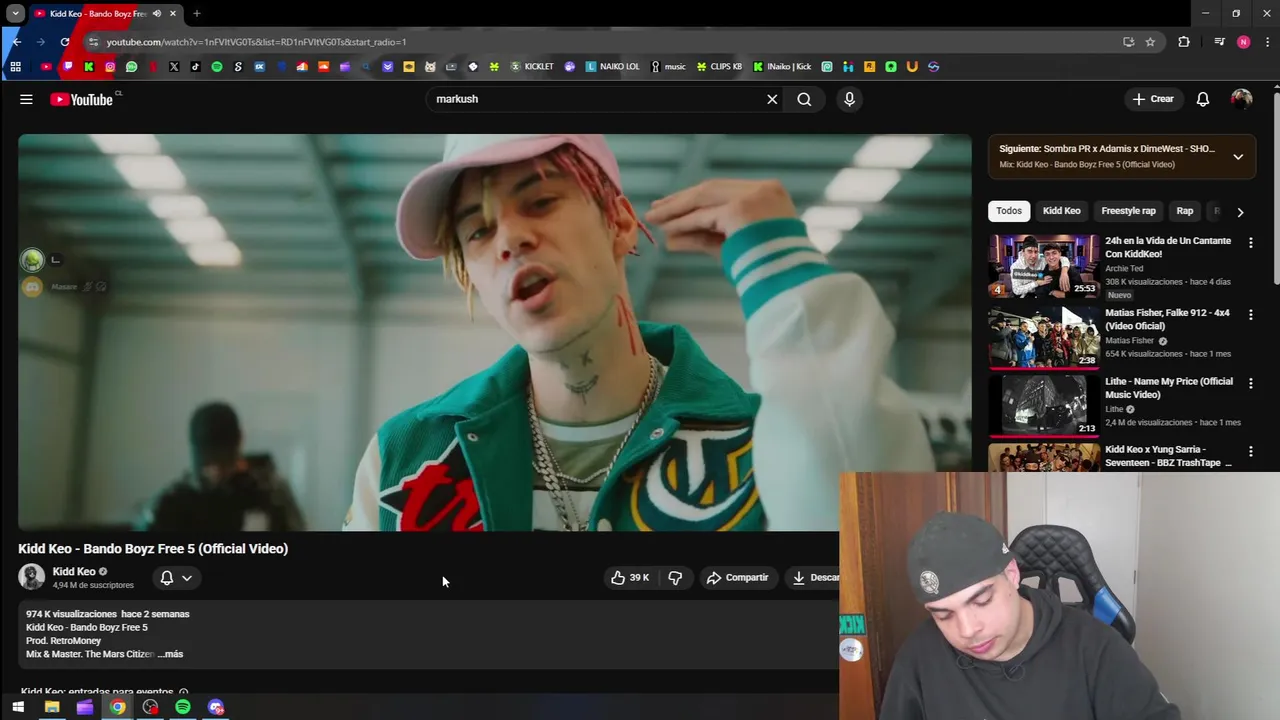
Task: Open Chrome three-dot menu
Action: click(1268, 42)
